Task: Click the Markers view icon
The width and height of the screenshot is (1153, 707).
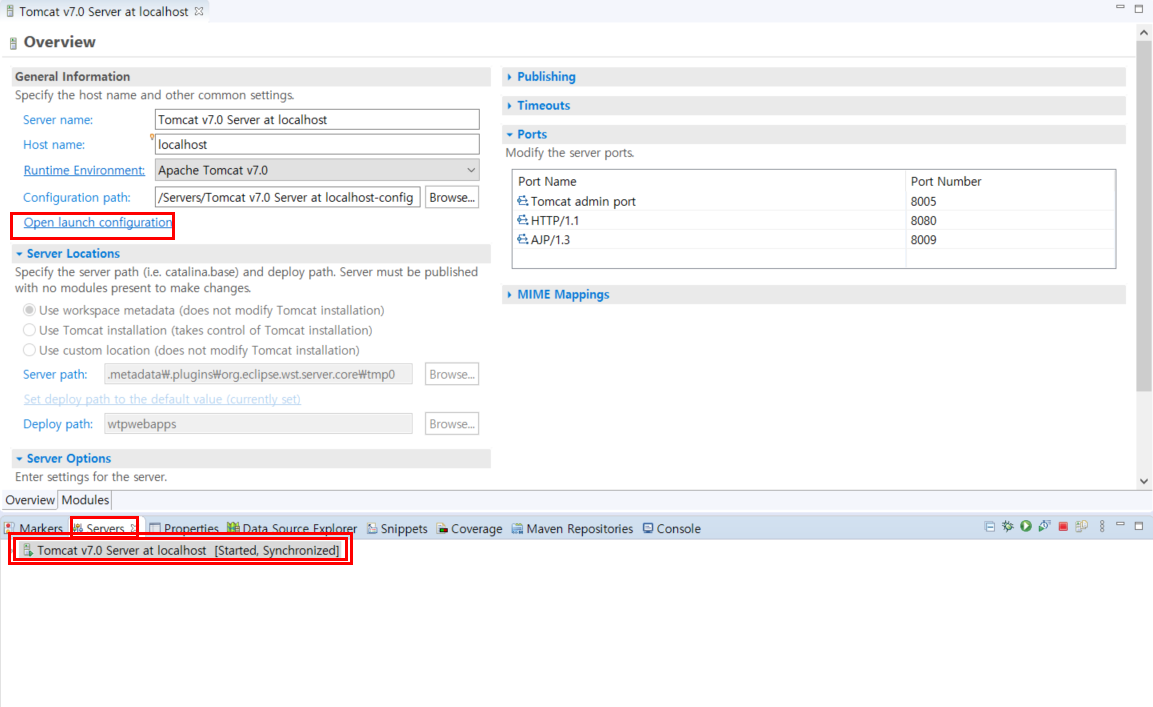Action: tap(10, 528)
